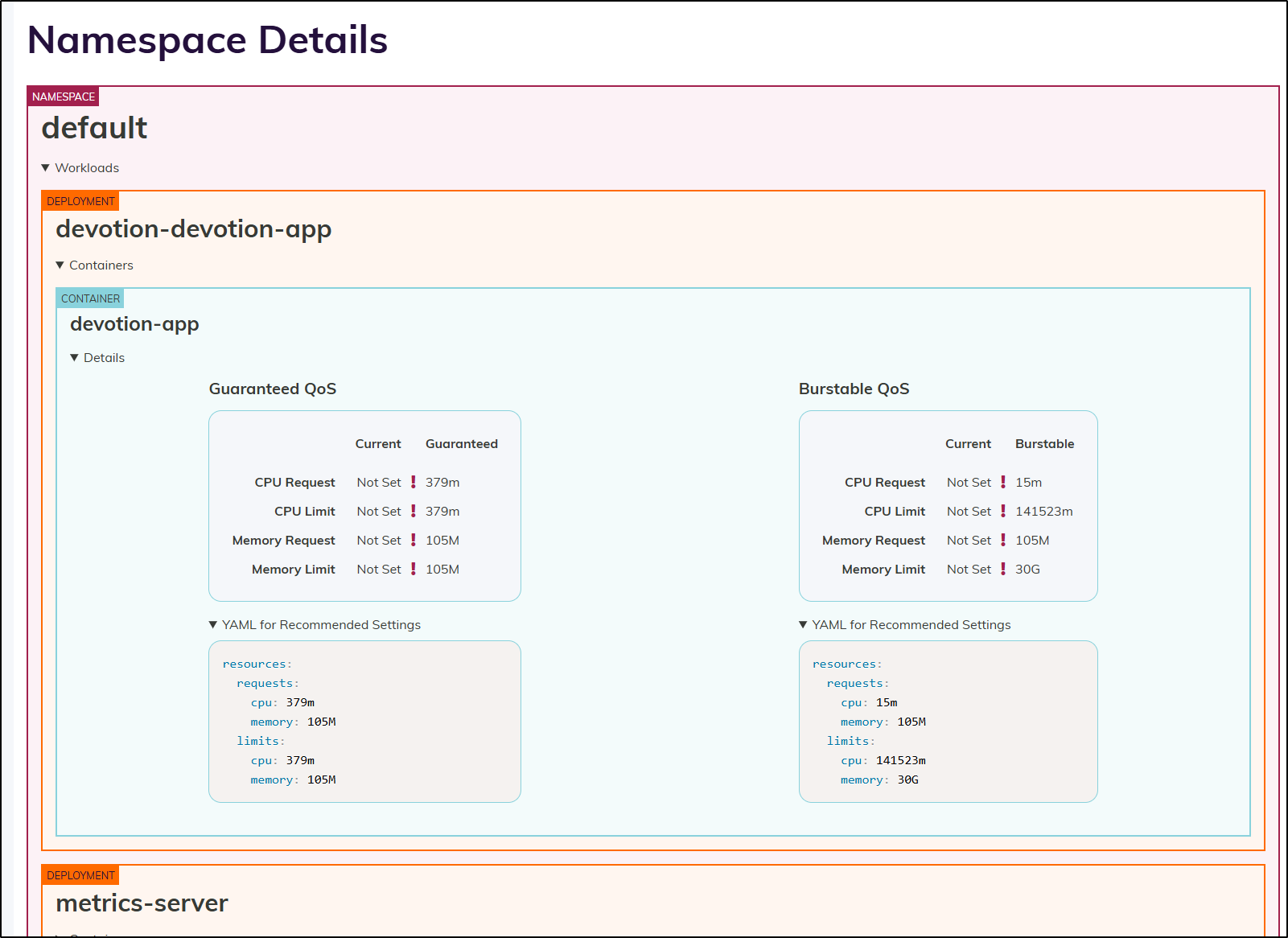Click the 15m Burstable CPU Request value

[1029, 482]
